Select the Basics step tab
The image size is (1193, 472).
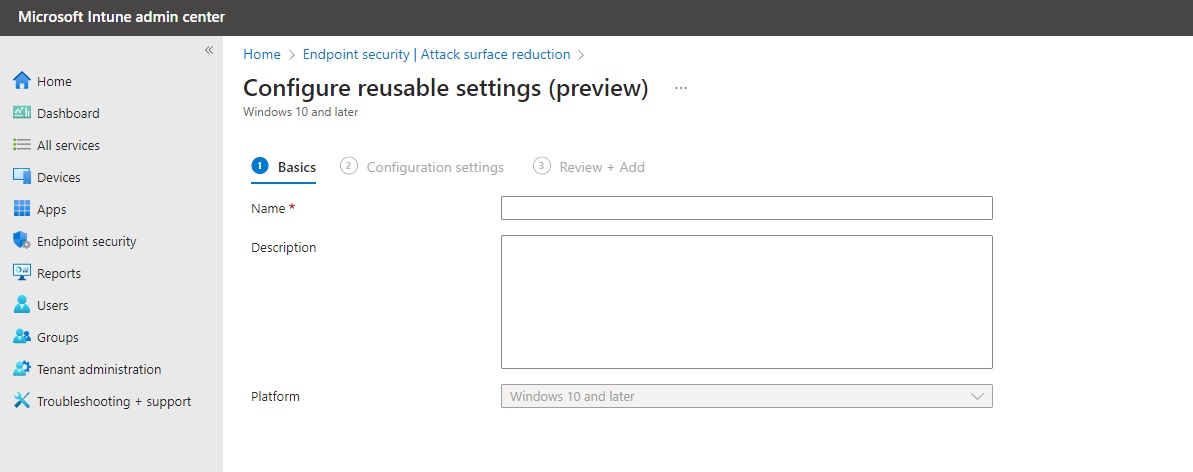(x=284, y=167)
